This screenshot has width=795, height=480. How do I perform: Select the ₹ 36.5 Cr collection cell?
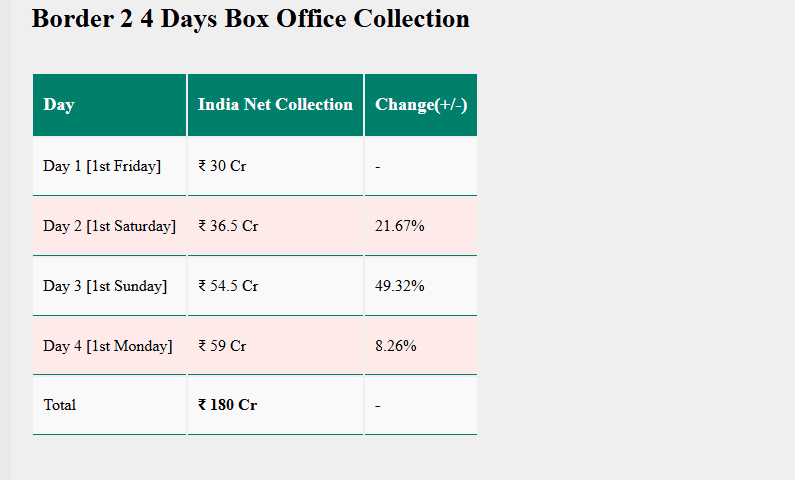[x=228, y=226]
